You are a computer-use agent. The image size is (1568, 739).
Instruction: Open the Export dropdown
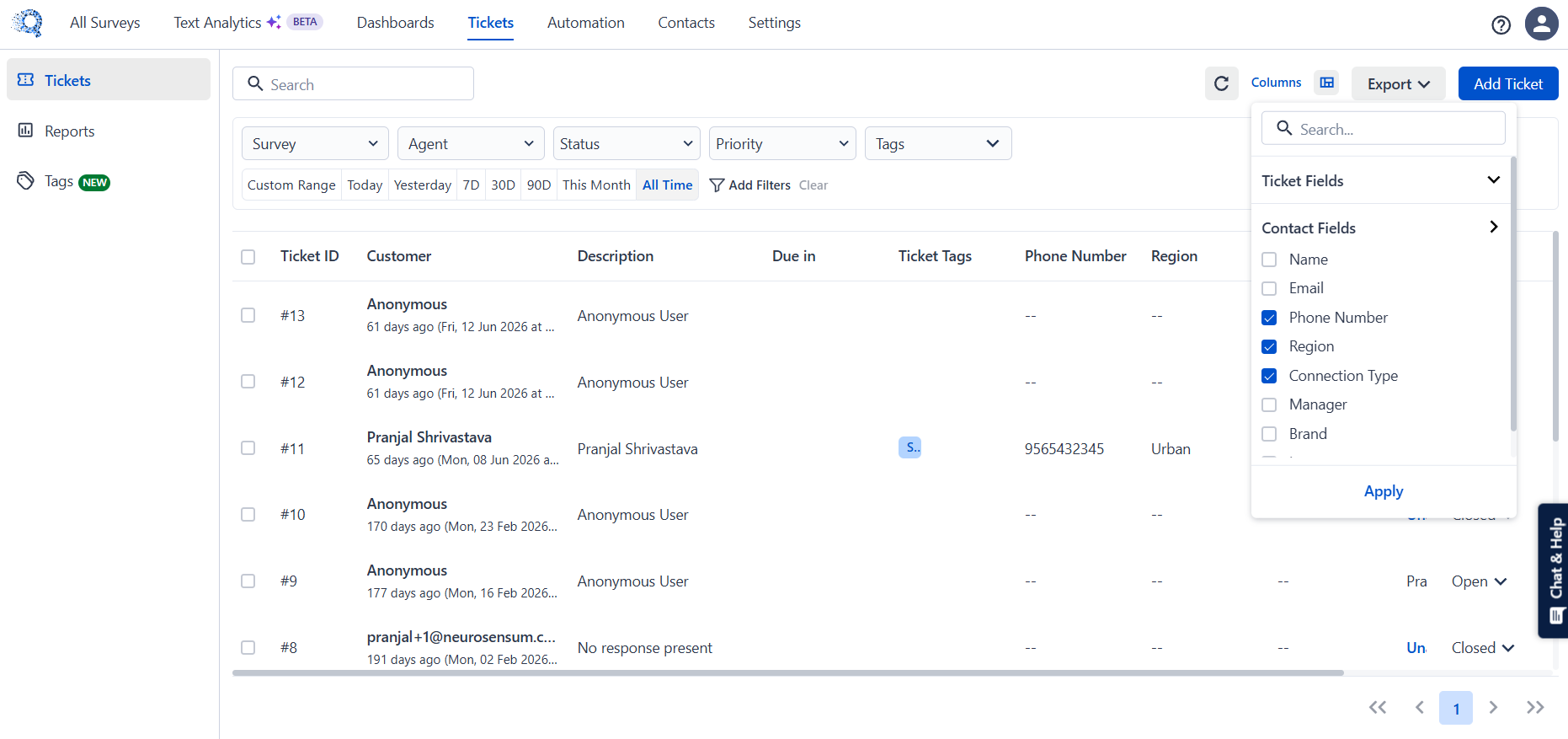[1399, 83]
